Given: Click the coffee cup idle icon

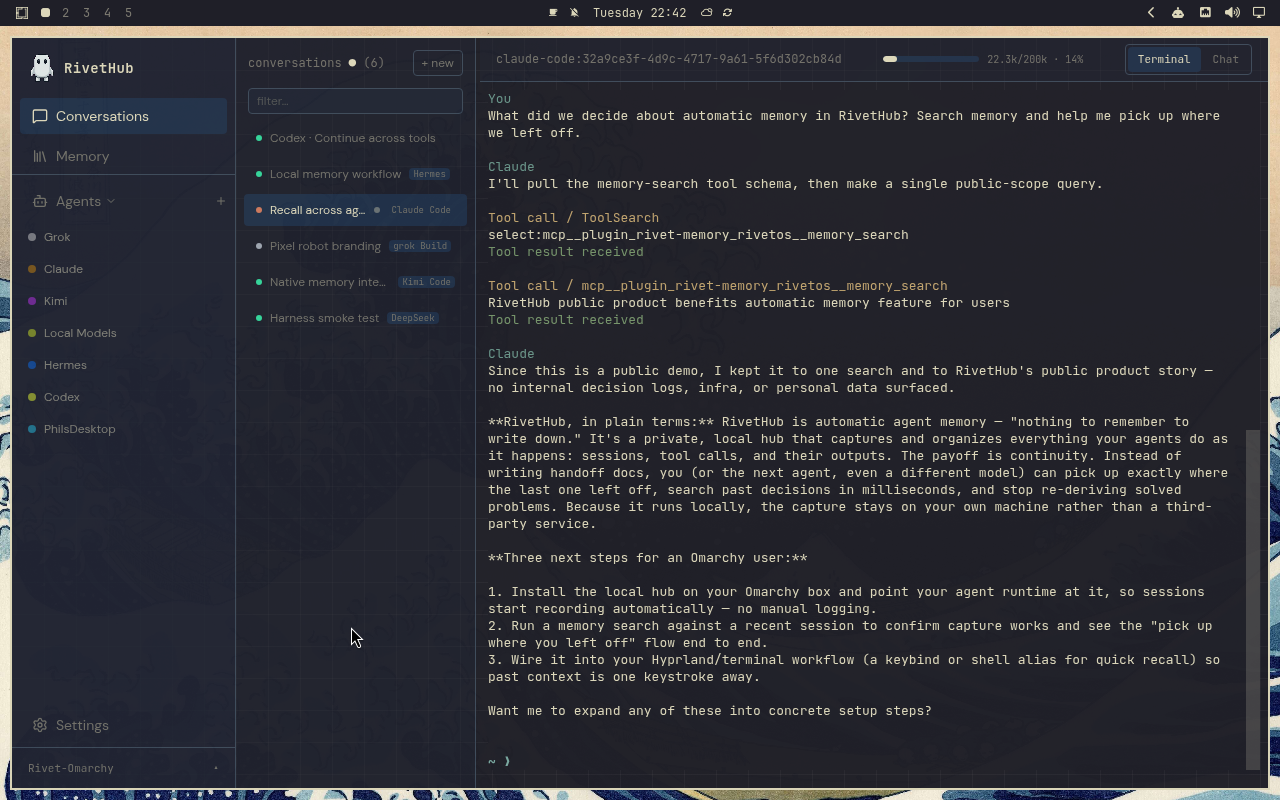Looking at the screenshot, I should click(553, 13).
